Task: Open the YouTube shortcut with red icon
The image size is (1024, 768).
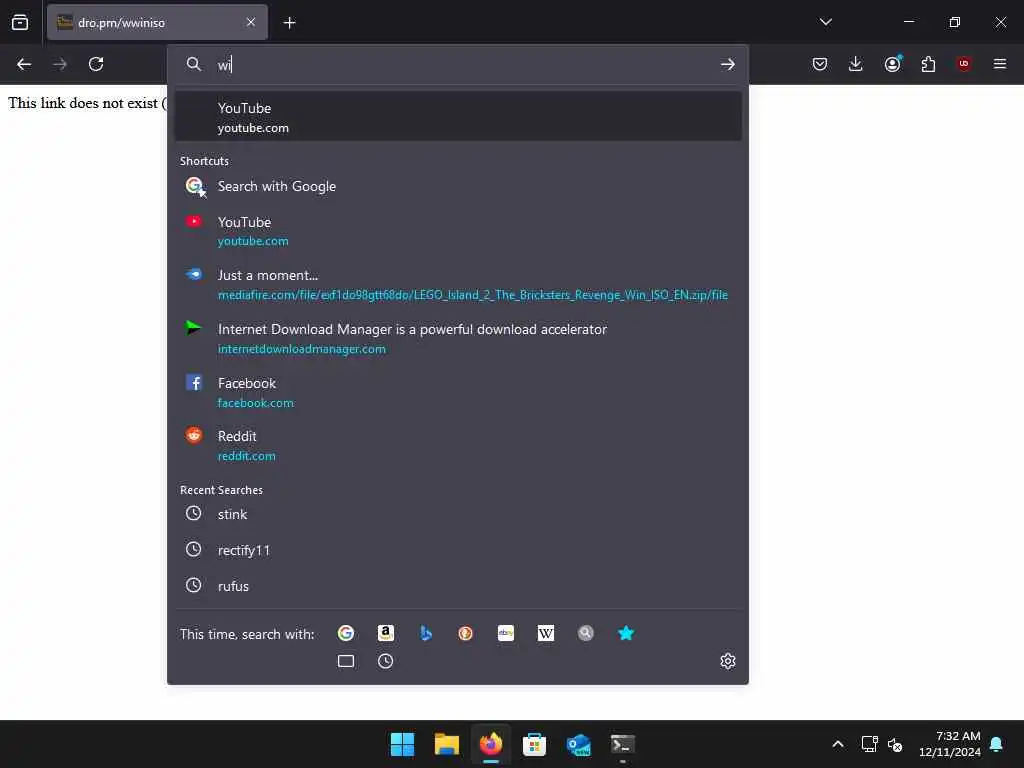Action: coord(458,231)
